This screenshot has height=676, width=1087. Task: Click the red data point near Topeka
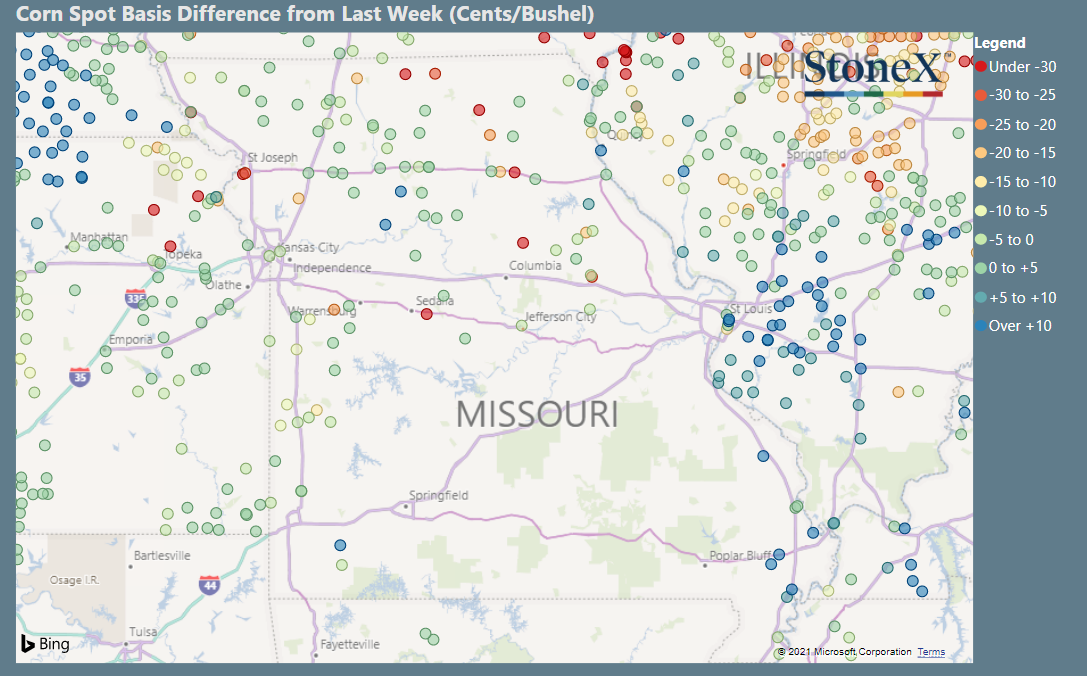pos(171,246)
